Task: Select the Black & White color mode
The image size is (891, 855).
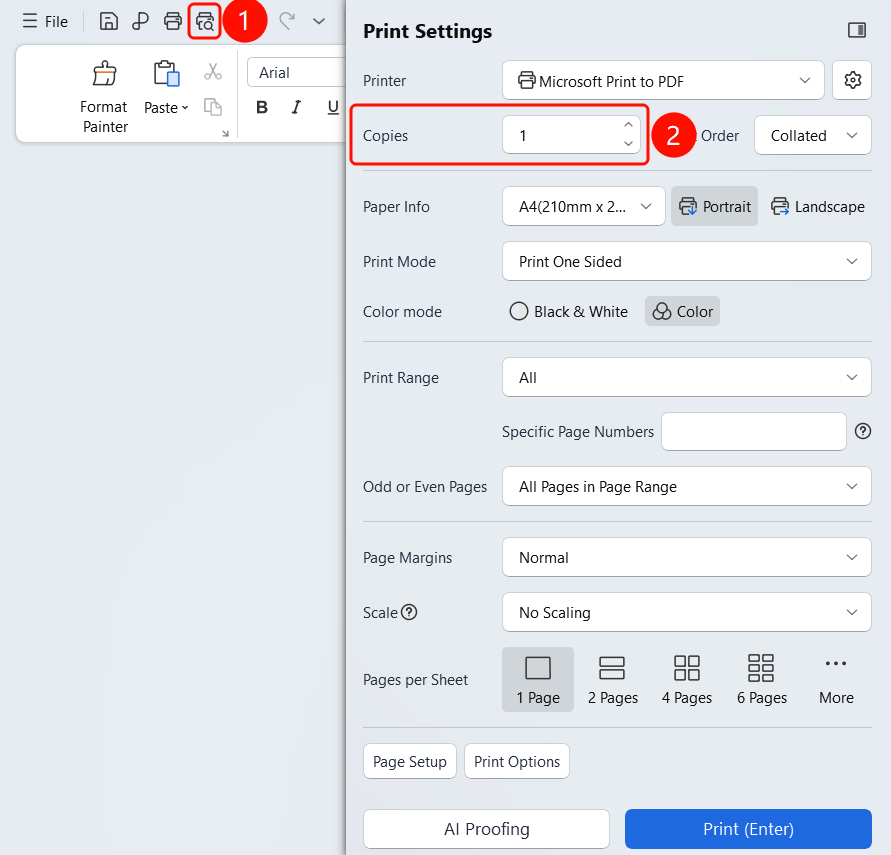Action: click(x=569, y=311)
